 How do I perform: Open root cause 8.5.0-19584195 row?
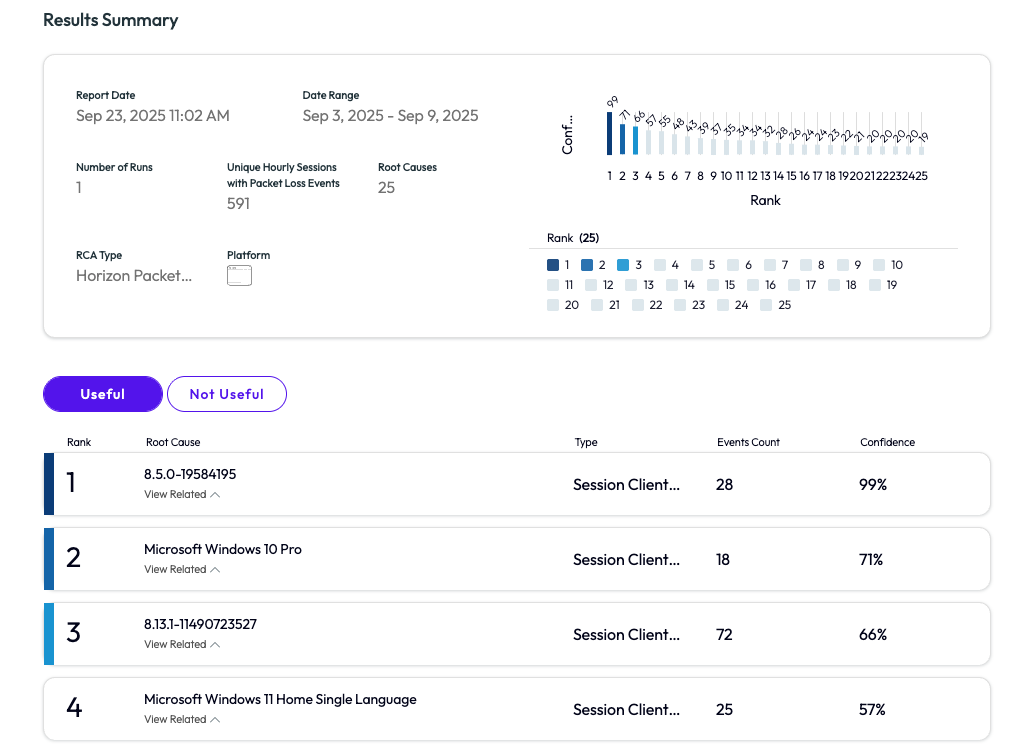pos(190,474)
